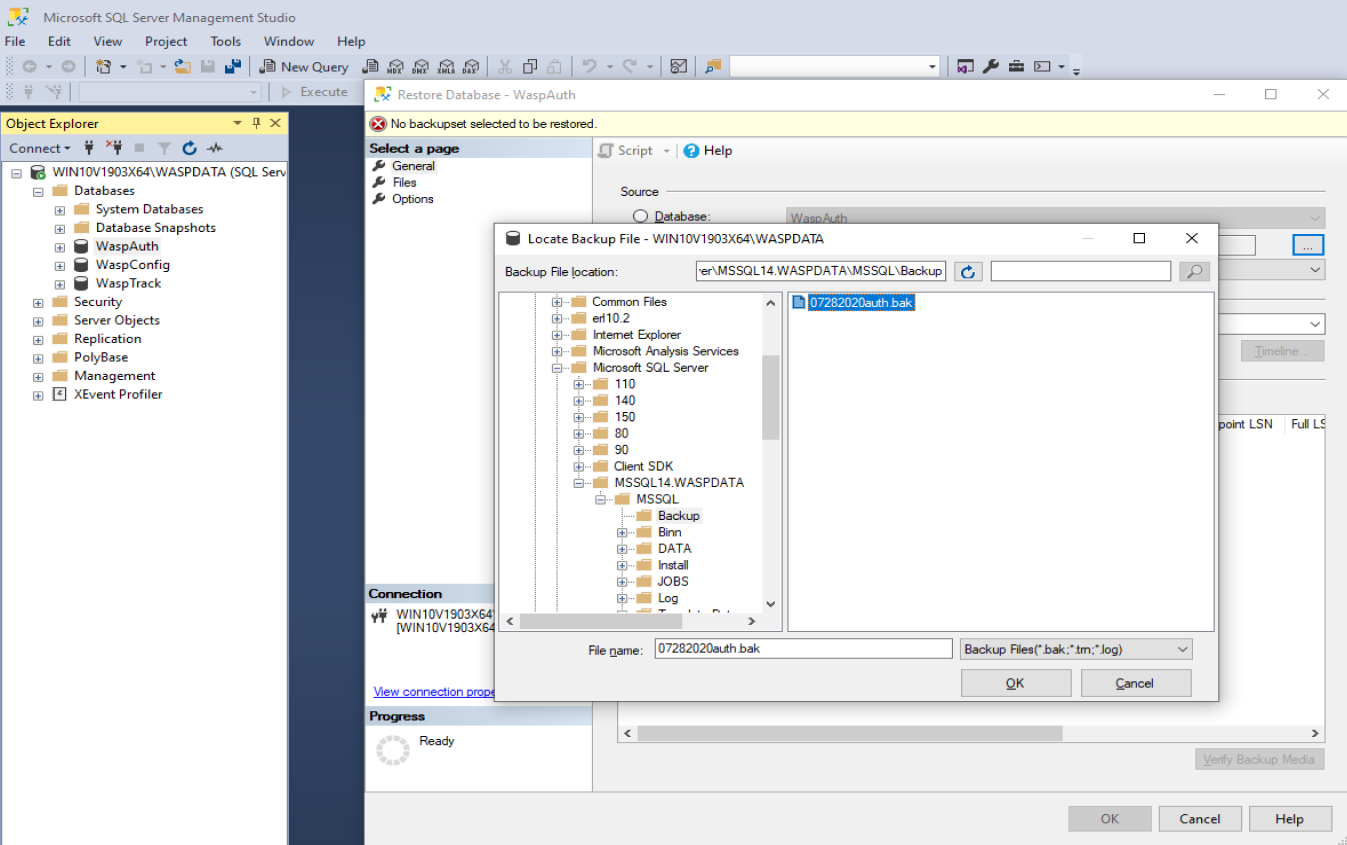1347x845 pixels.
Task: Click Cancel in Locate Backup File dialog
Action: (1136, 683)
